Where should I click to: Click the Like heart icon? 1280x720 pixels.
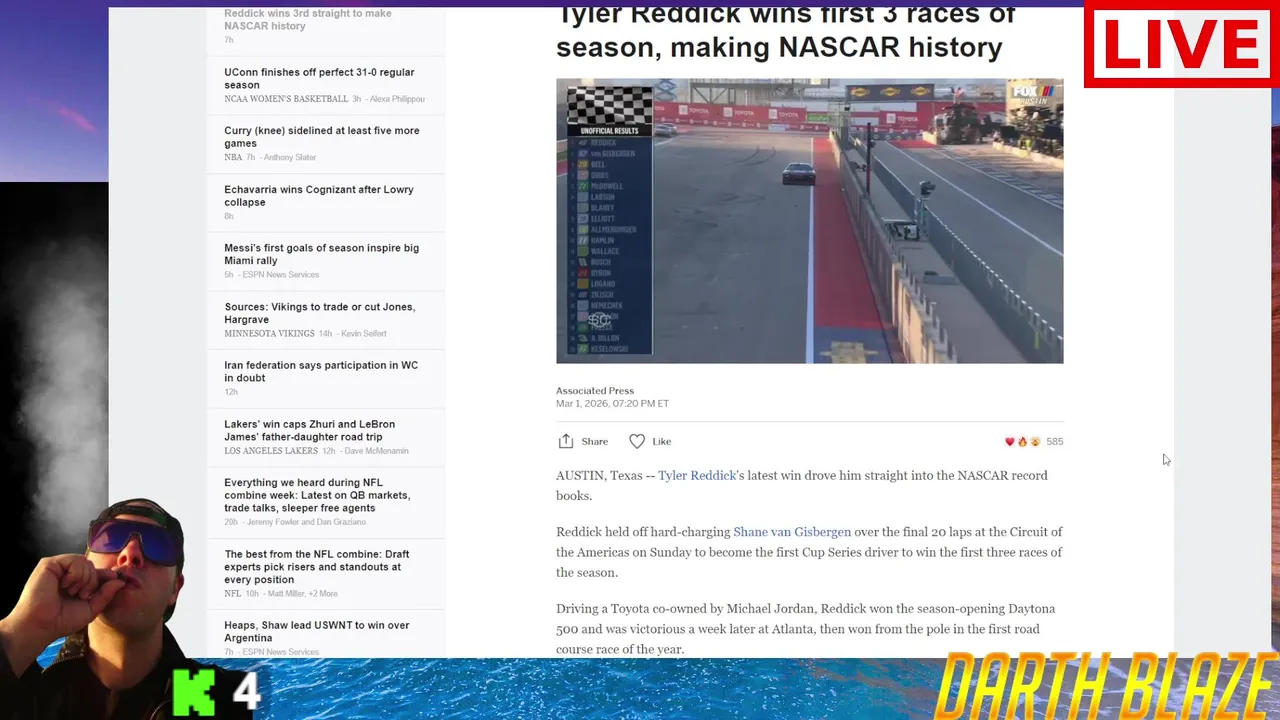637,441
